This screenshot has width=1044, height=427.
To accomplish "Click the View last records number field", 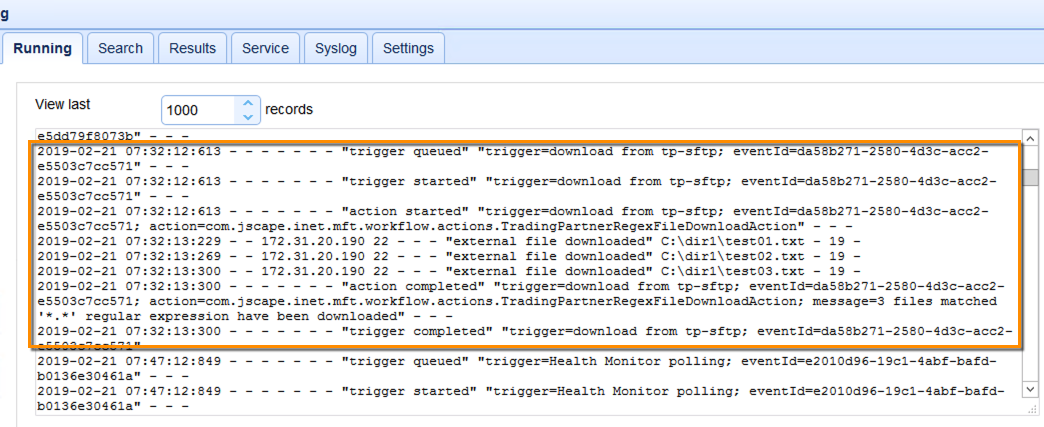I will coord(198,110).
